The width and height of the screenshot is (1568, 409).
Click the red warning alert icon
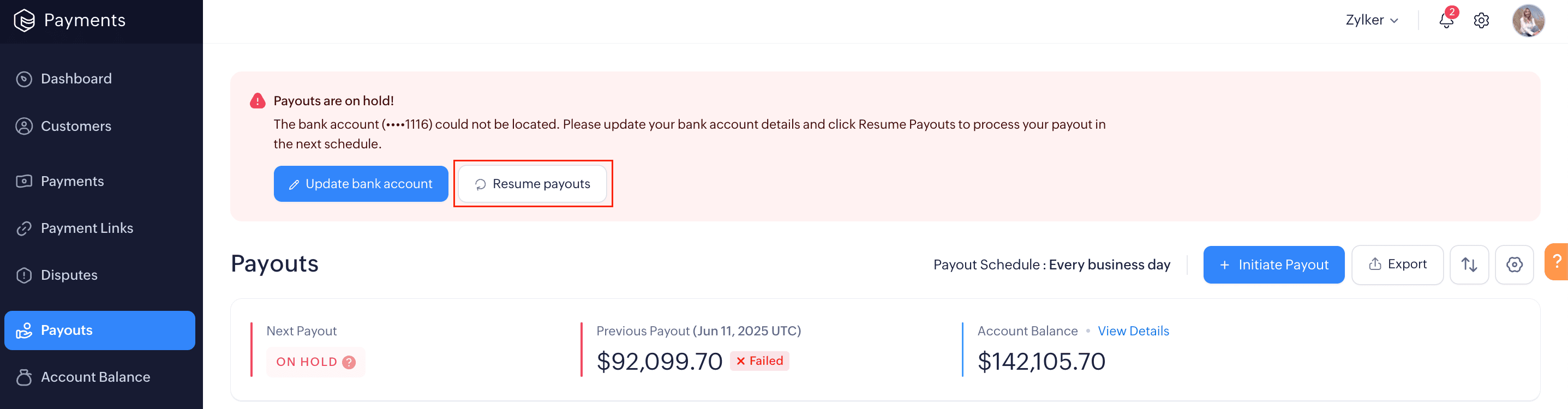coord(258,101)
